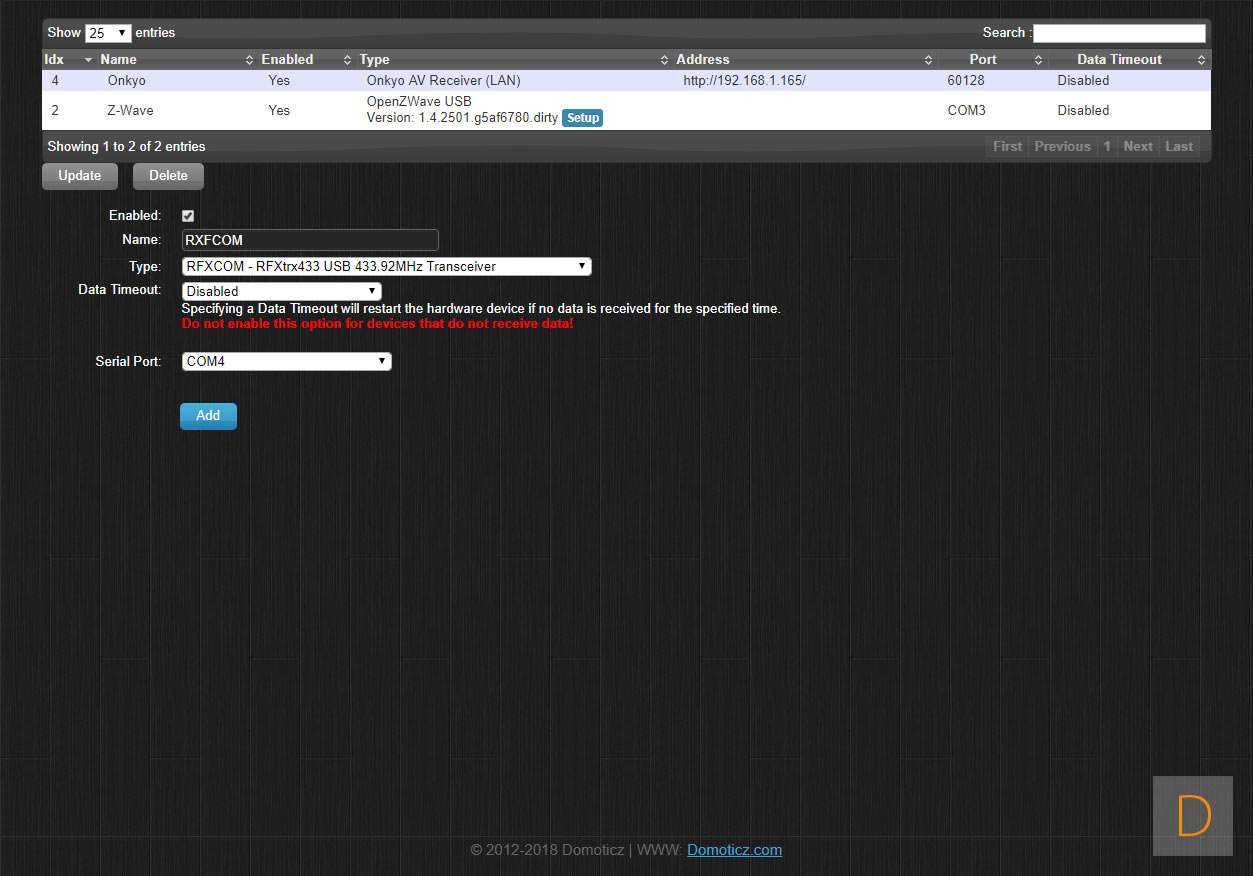Image resolution: width=1253 pixels, height=876 pixels.
Task: Click the orange D Domoticz logo
Action: (1192, 816)
